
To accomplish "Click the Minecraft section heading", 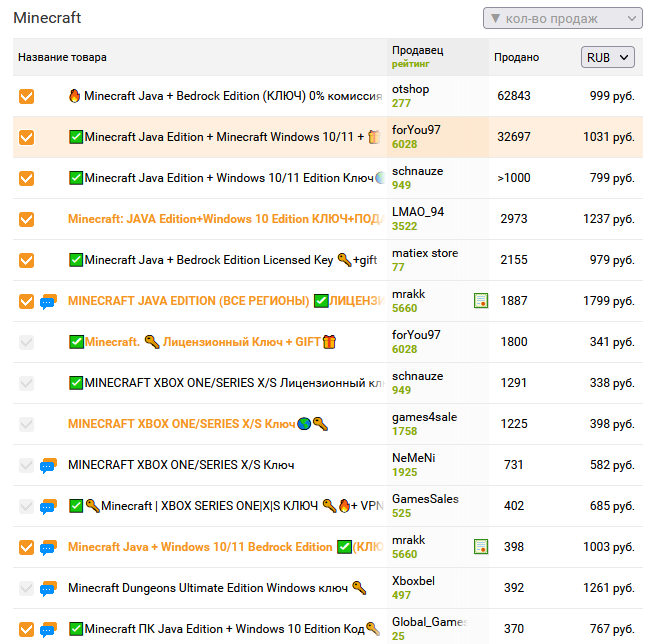I will (x=47, y=18).
